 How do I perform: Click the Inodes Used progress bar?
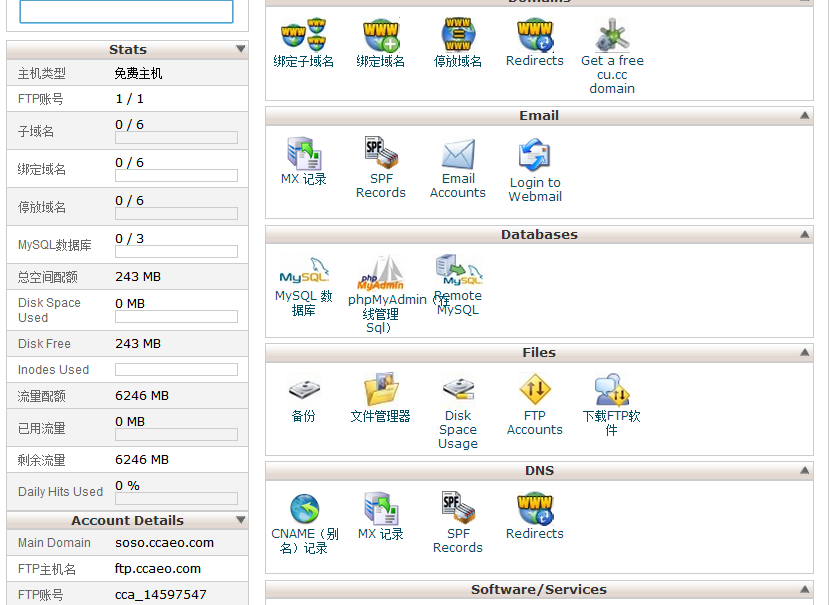click(177, 369)
